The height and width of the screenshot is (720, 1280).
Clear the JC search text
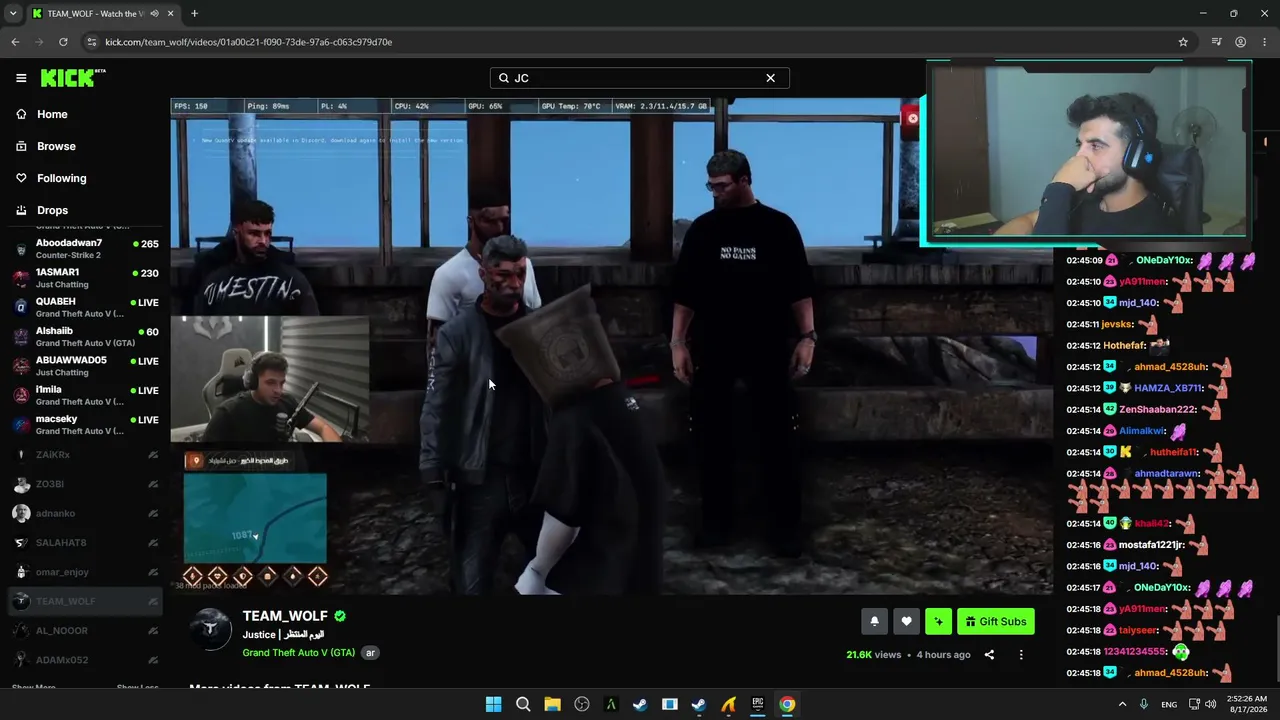click(770, 78)
